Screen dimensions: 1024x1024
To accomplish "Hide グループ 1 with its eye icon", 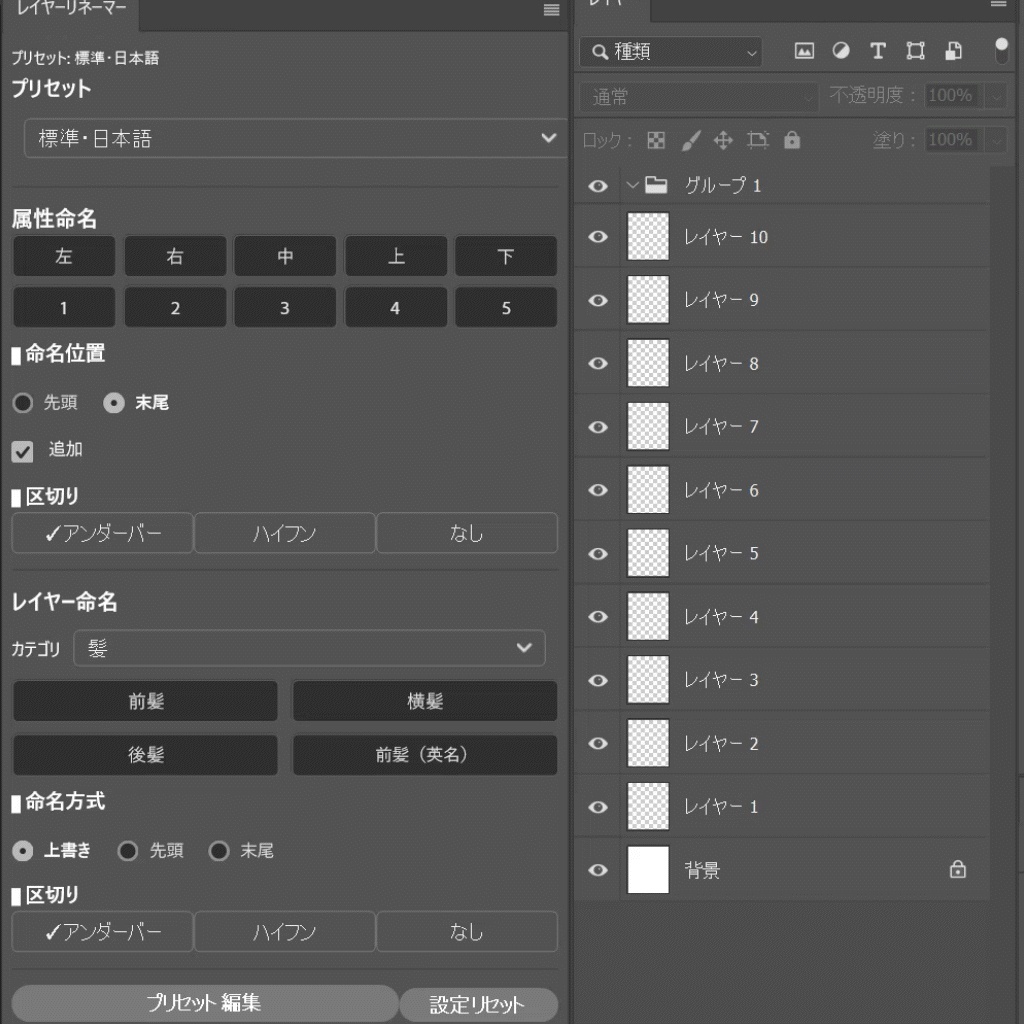I will tap(598, 186).
